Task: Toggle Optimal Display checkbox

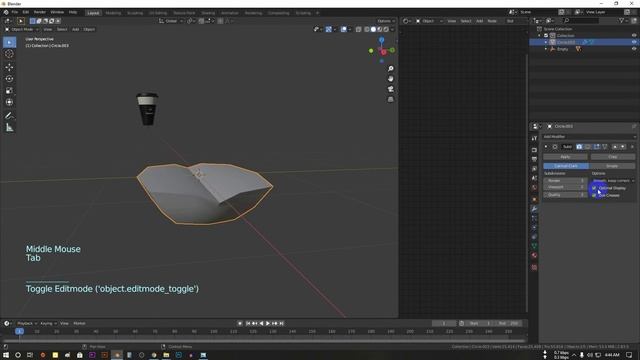Action: pyautogui.click(x=594, y=188)
